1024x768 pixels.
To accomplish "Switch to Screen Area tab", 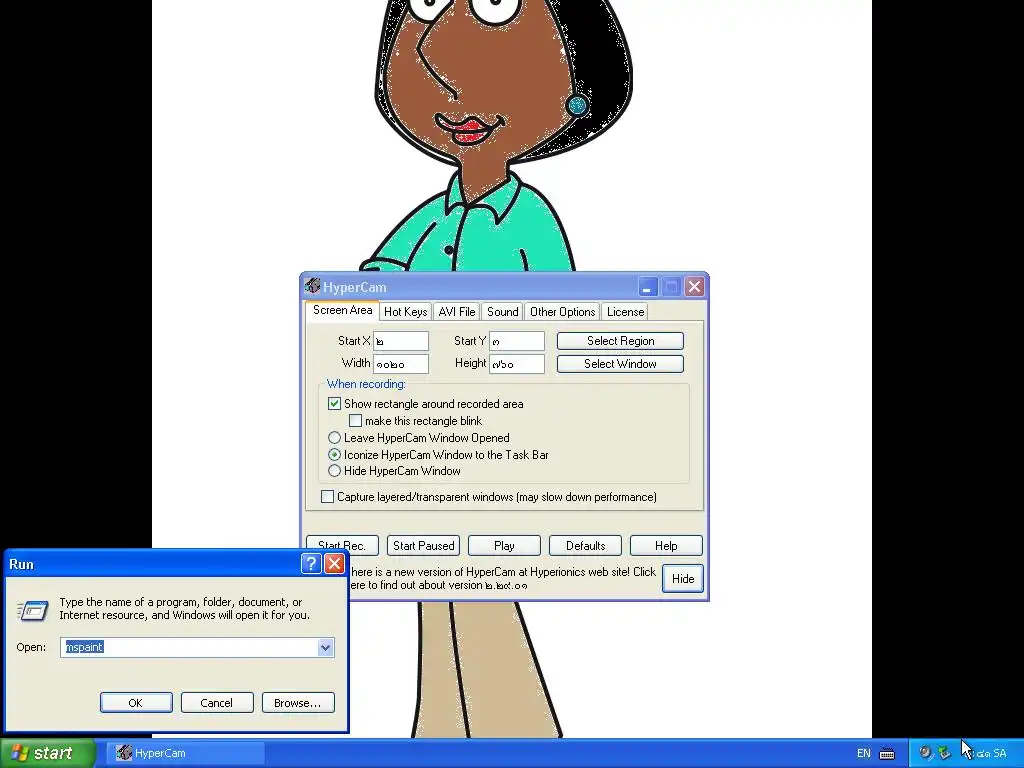I will (342, 310).
